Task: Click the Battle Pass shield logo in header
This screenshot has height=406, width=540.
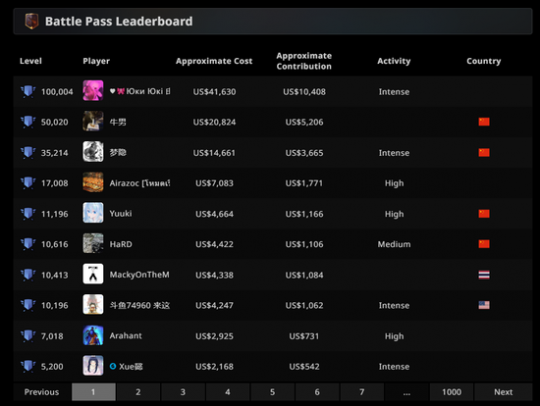Action: pos(32,21)
